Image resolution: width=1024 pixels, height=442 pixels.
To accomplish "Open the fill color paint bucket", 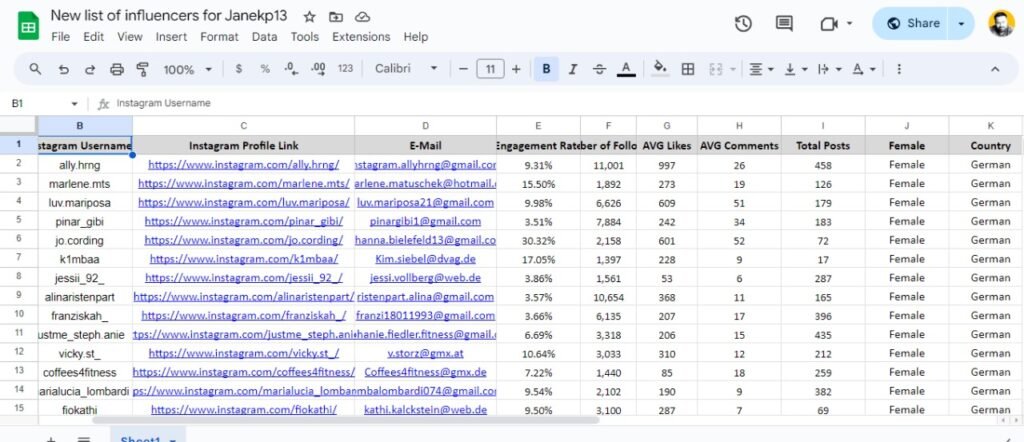I will 659,69.
